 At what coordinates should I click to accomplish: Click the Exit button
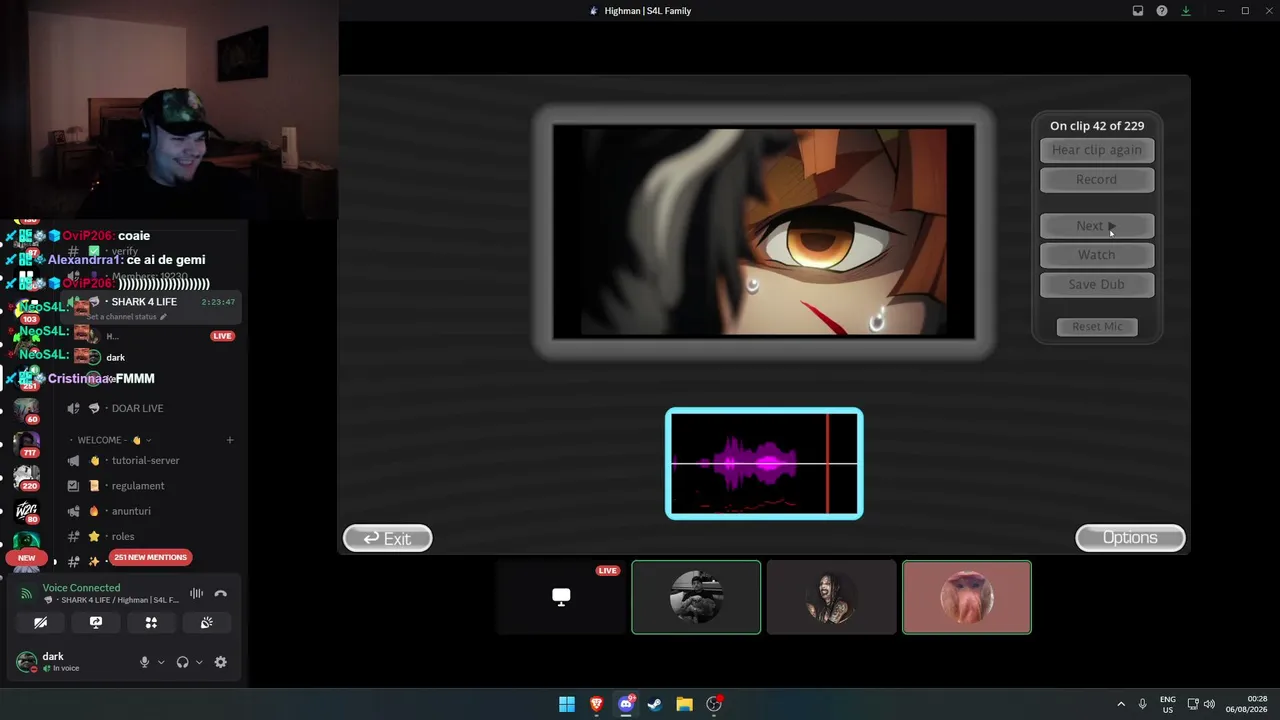pyautogui.click(x=388, y=538)
